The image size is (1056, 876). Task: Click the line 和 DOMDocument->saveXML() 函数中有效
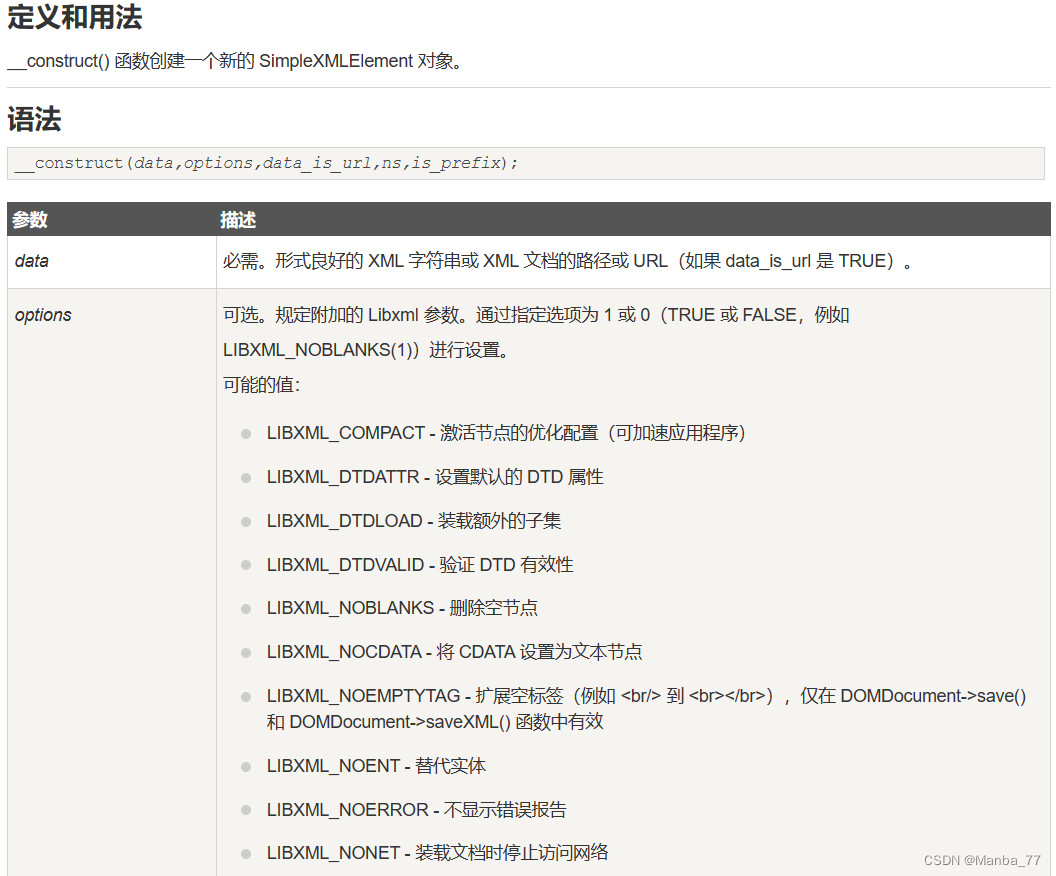435,722
